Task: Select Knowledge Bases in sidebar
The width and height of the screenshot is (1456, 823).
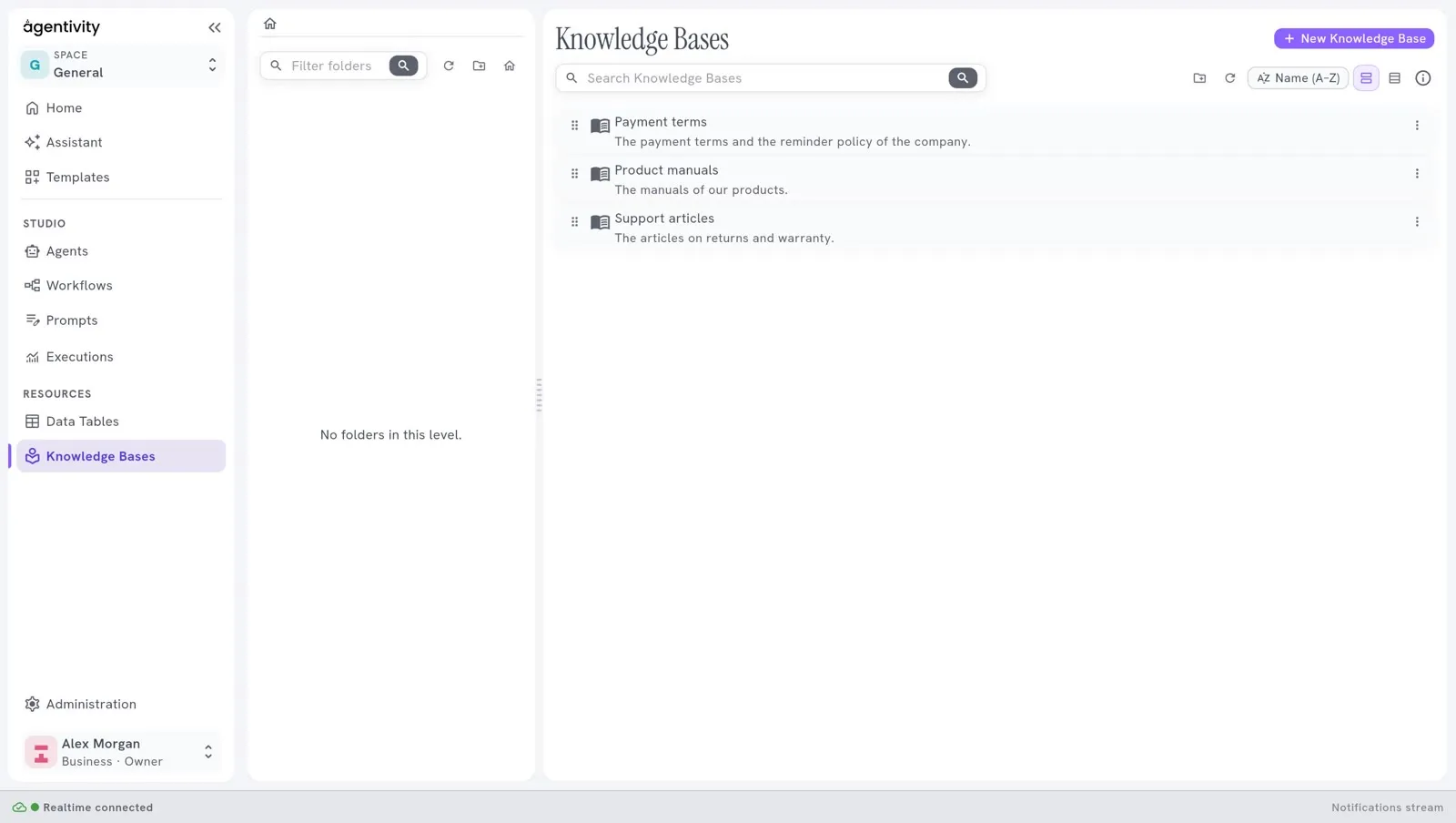Action: [121, 456]
